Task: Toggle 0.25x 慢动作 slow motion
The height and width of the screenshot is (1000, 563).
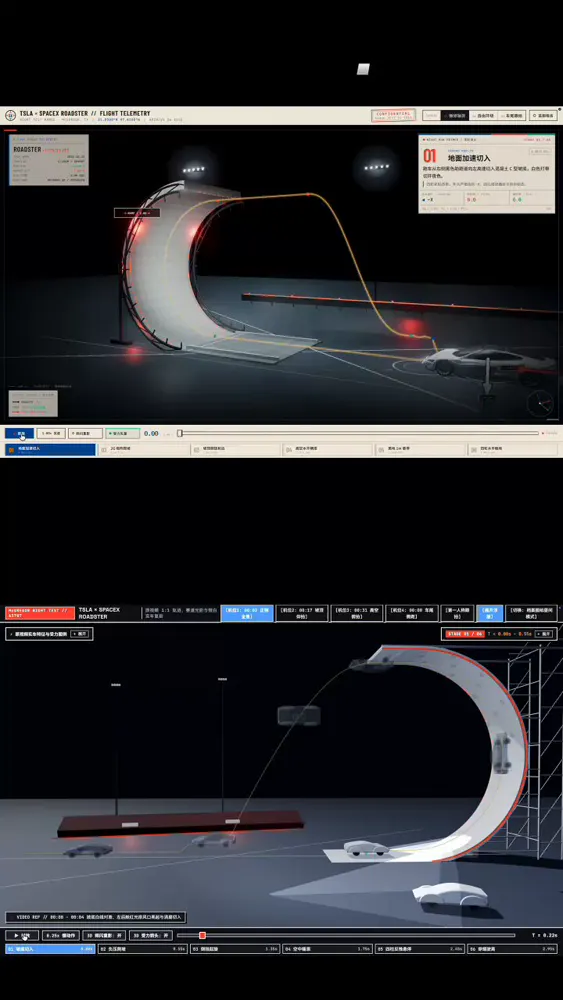Action: [x=62, y=936]
